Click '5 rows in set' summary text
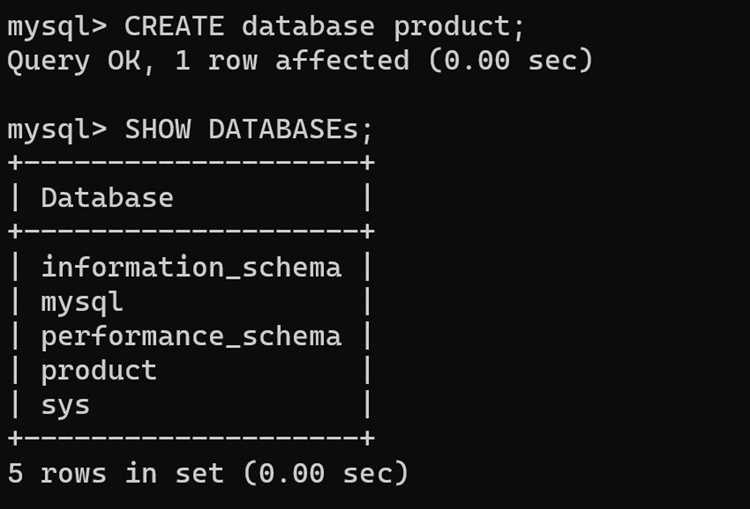 (116, 473)
